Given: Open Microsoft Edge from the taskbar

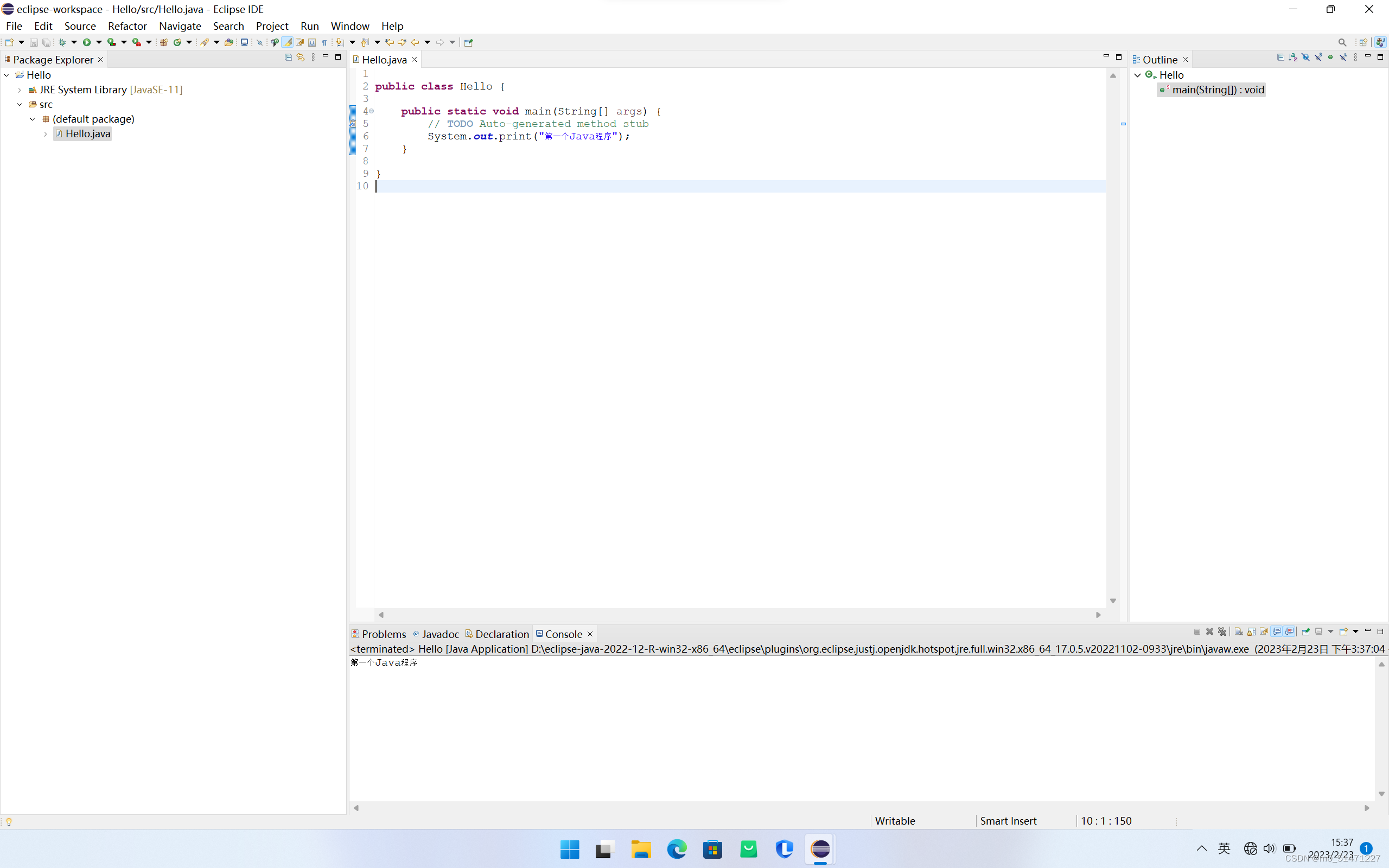Looking at the screenshot, I should pos(677,849).
